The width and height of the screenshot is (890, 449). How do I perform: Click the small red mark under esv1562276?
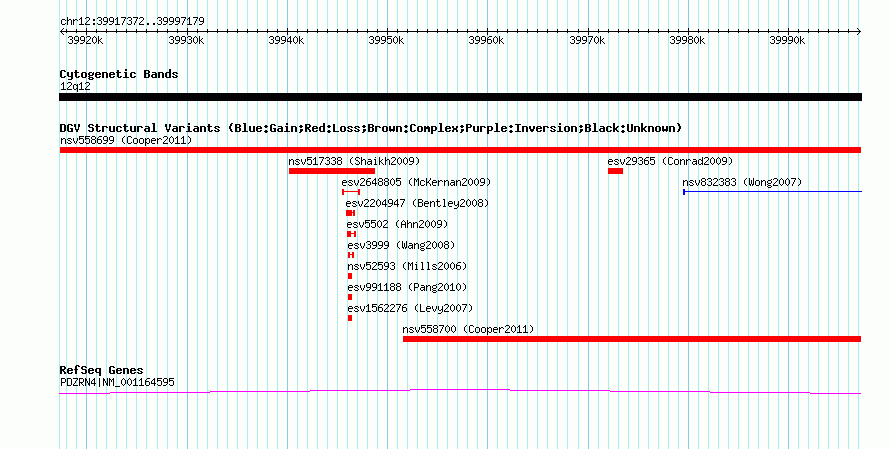pyautogui.click(x=350, y=318)
